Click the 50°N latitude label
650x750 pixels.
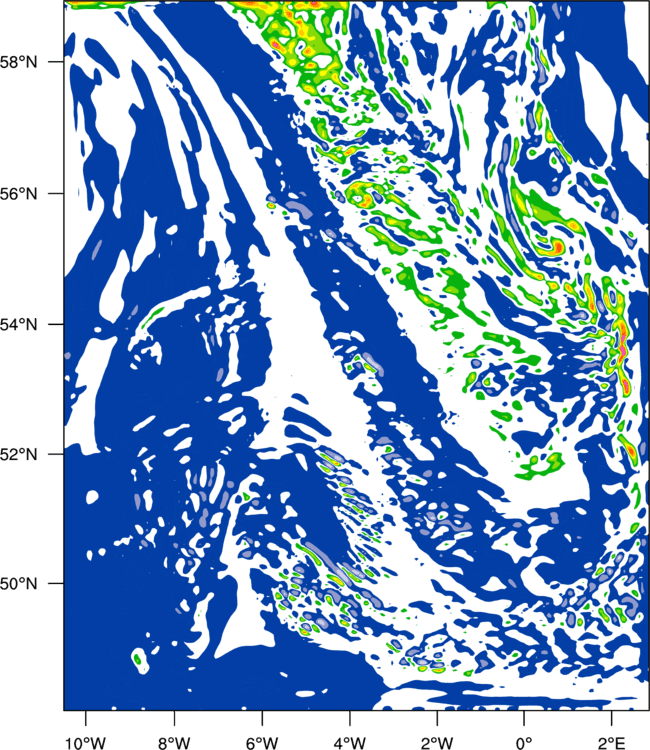point(19,584)
